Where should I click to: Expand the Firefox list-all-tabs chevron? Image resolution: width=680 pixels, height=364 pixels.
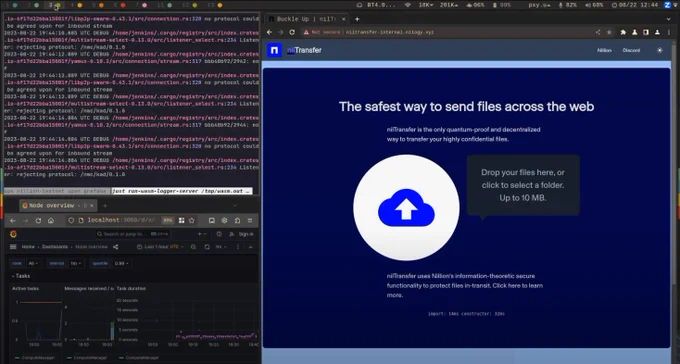(235, 205)
